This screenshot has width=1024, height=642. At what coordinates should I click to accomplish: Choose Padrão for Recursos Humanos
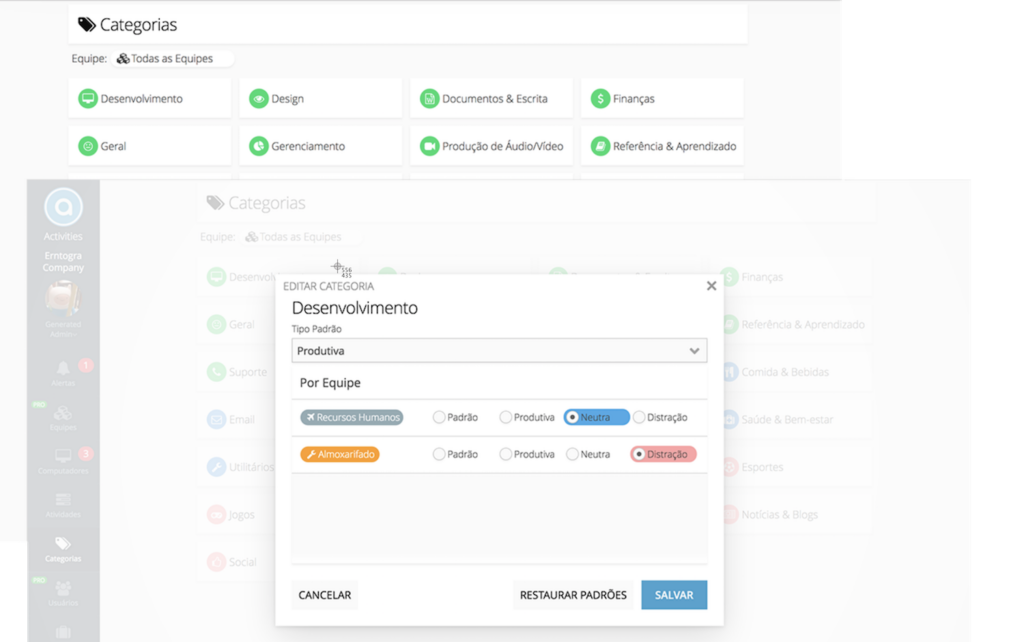click(437, 417)
